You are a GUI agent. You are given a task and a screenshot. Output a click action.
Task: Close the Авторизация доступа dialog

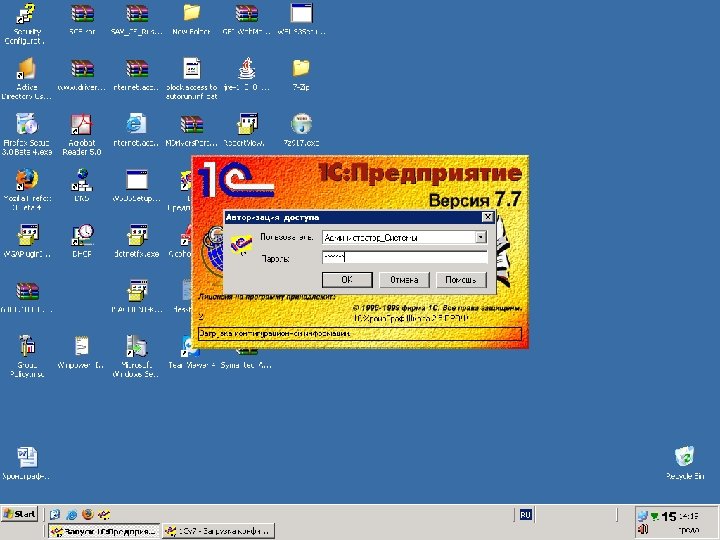point(488,217)
